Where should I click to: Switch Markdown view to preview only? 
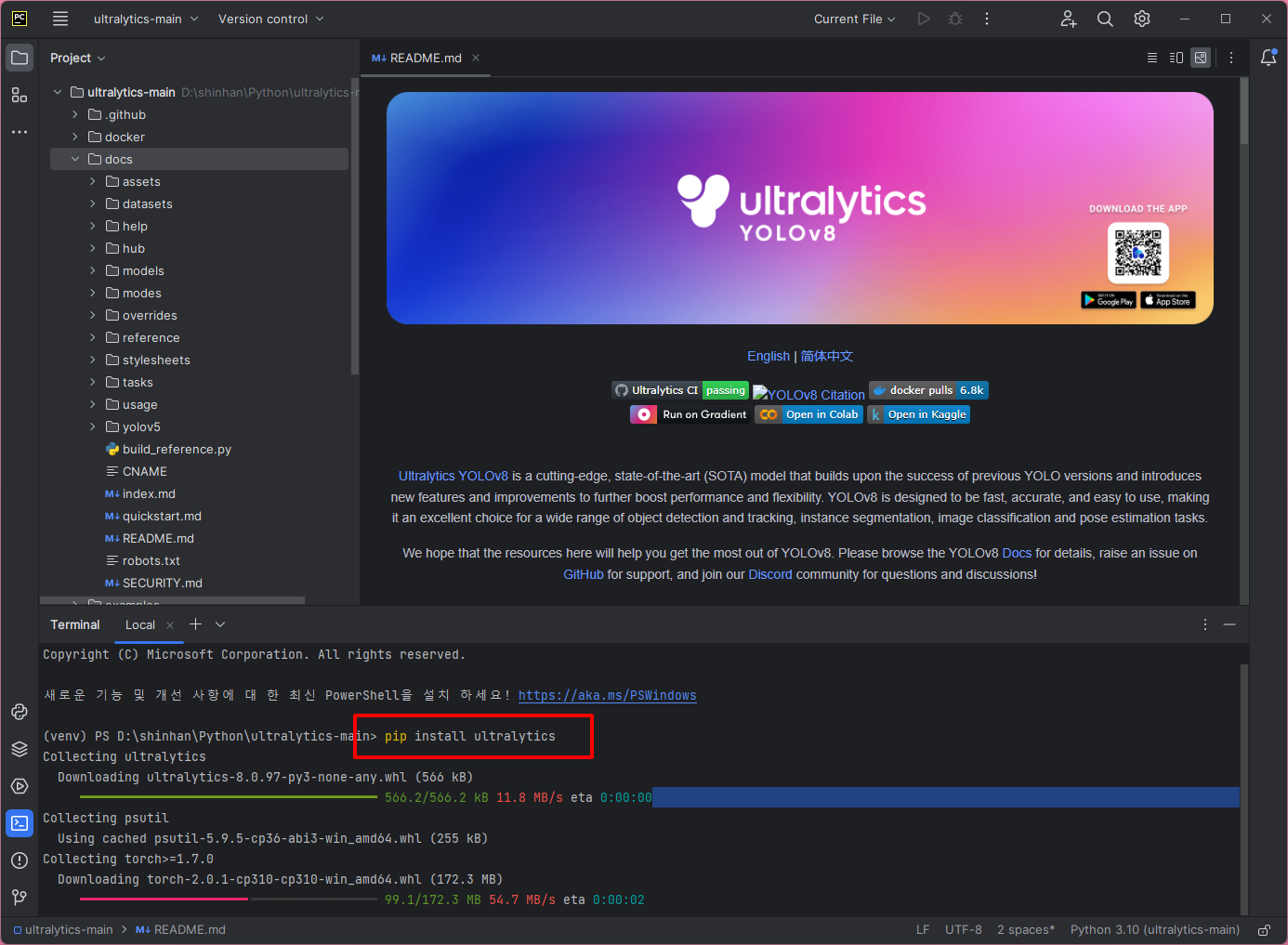(1201, 58)
